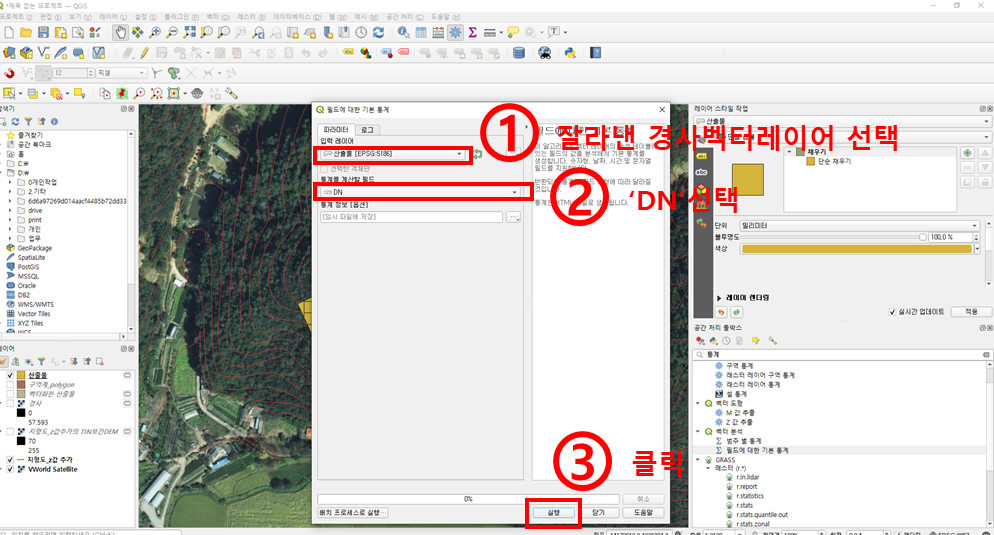Click the green plus add symbol layer button
Viewport: 994px width, 535px height.
click(967, 153)
